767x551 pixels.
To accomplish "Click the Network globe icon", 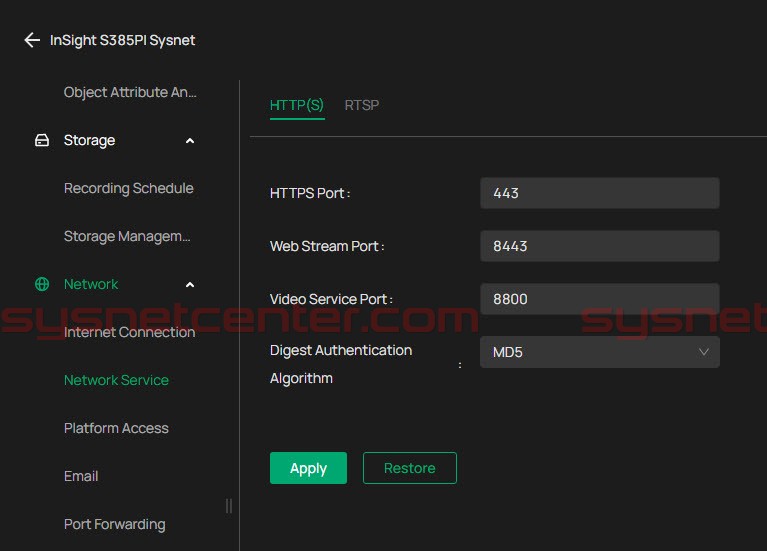I will 42,285.
